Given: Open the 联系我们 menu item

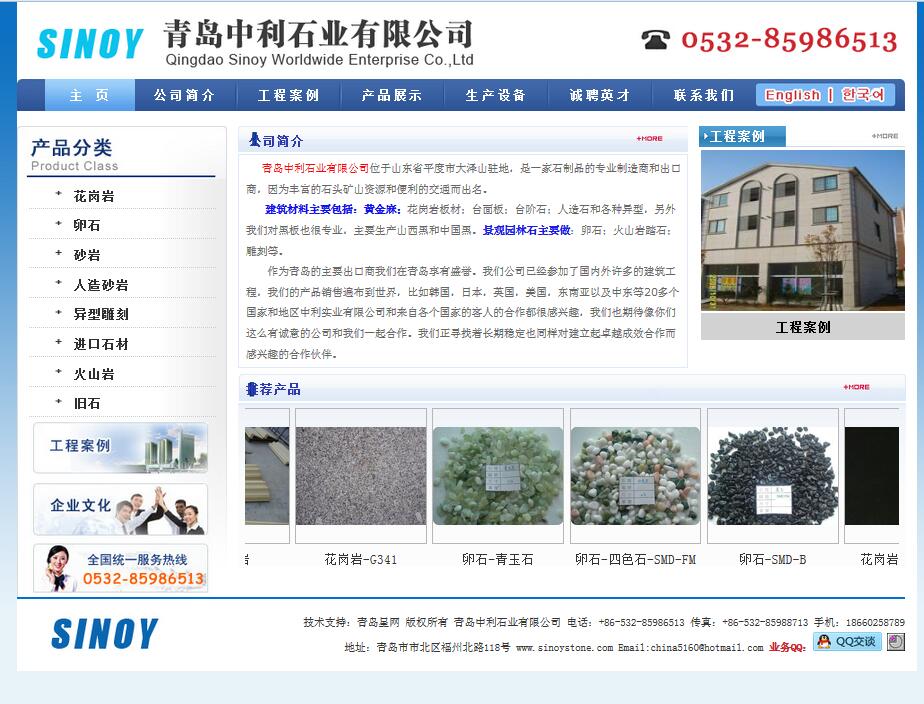Looking at the screenshot, I should pos(704,95).
